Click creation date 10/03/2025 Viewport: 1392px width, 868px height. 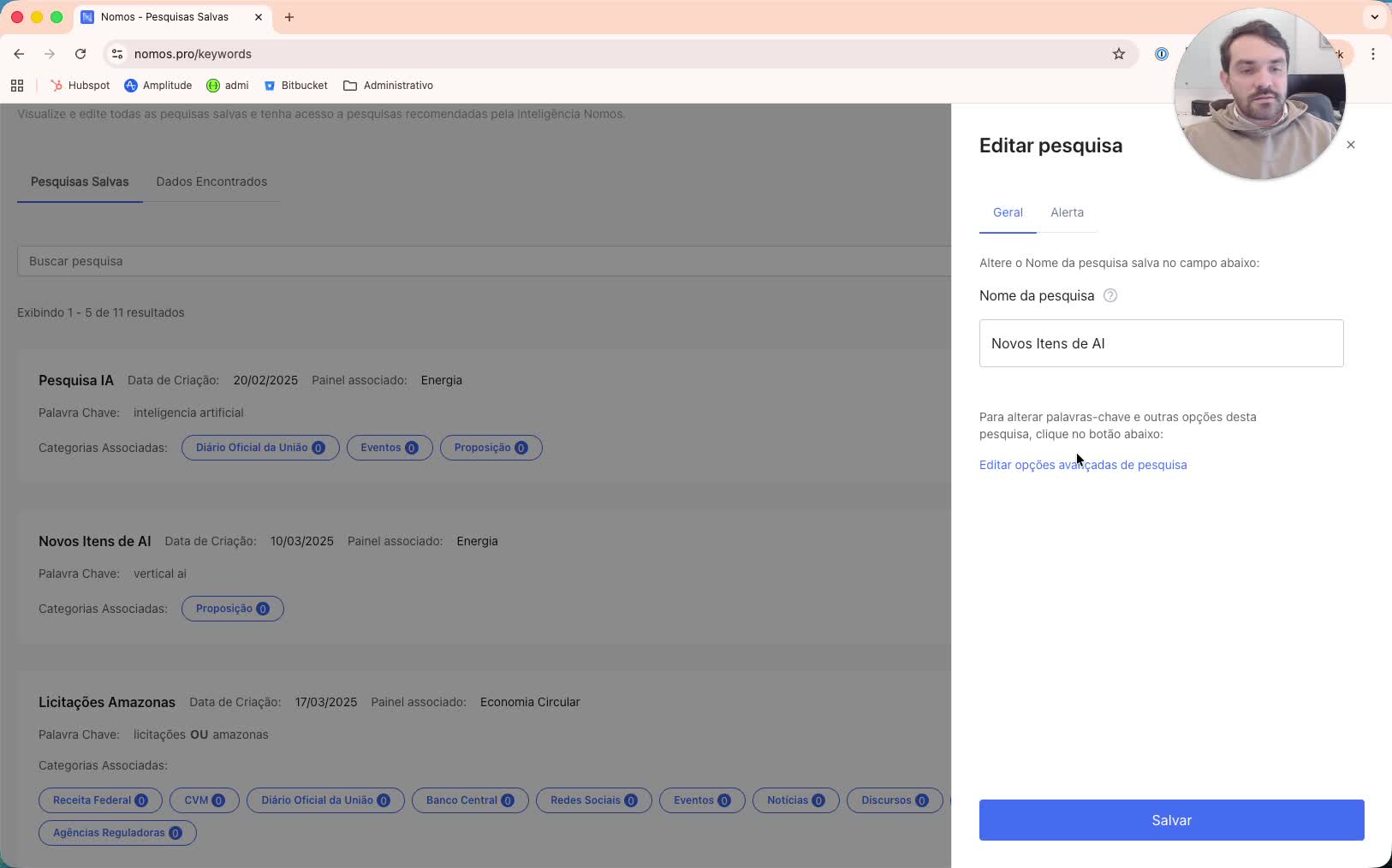[x=302, y=541]
